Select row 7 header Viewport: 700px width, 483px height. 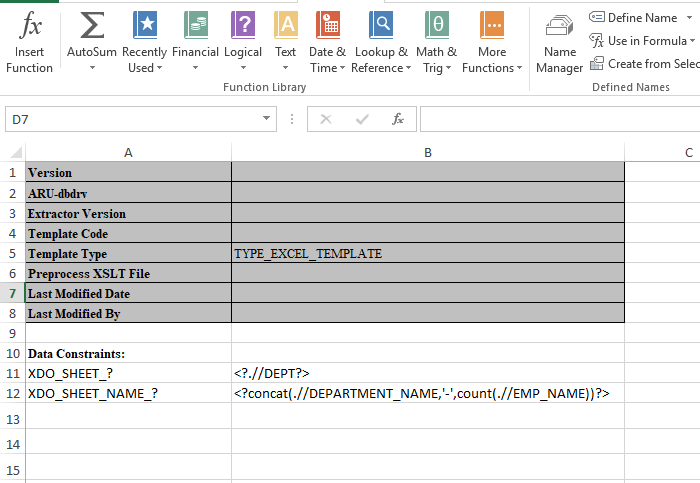[x=12, y=293]
